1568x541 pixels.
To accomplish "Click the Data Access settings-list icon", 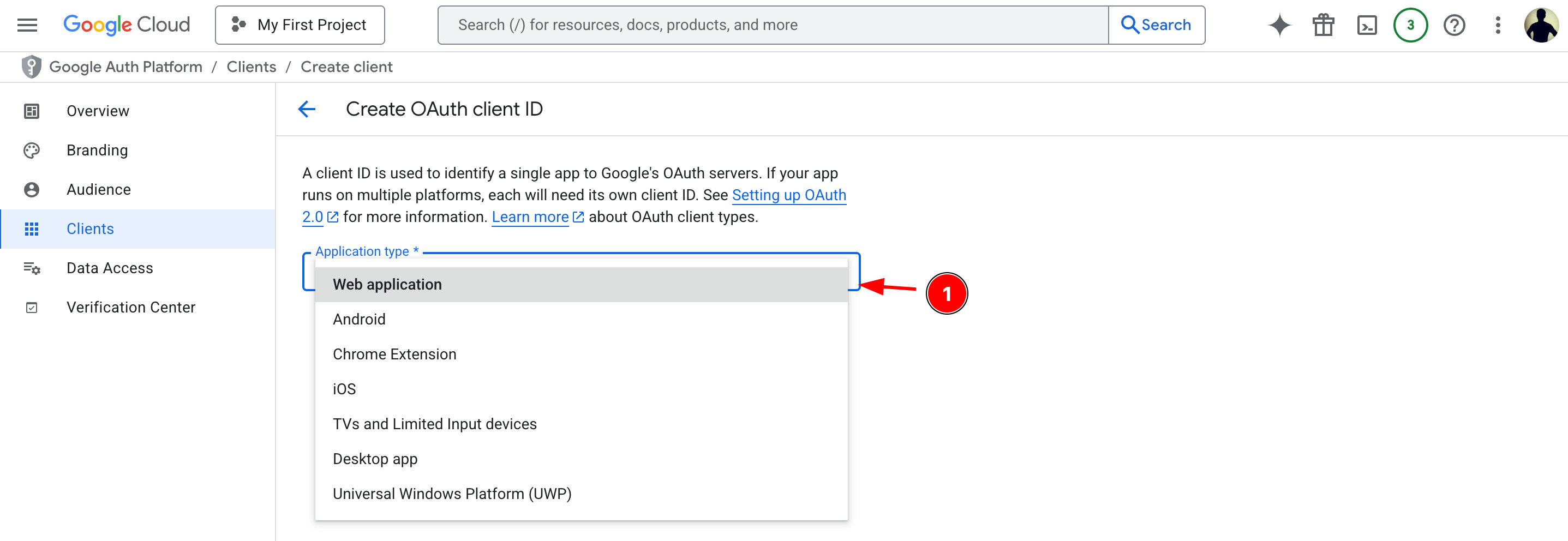I will point(32,268).
